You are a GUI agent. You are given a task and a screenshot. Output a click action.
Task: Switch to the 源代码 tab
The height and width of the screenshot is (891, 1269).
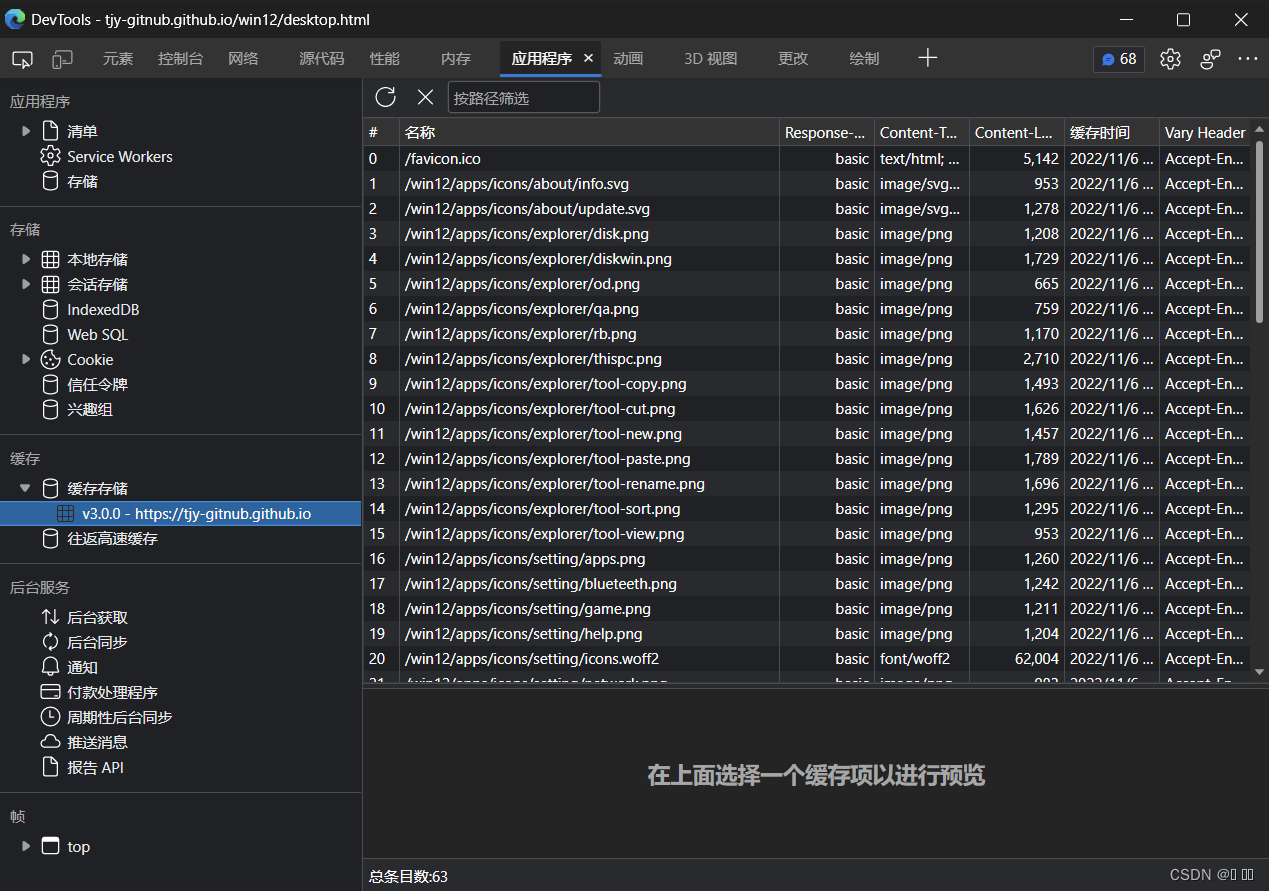321,59
